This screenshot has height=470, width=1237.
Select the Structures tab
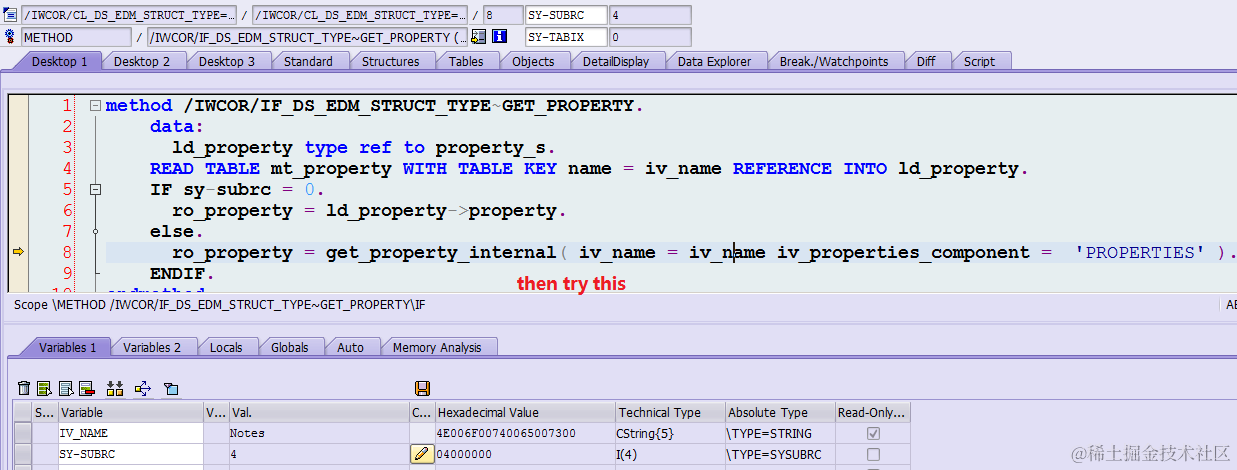[390, 61]
